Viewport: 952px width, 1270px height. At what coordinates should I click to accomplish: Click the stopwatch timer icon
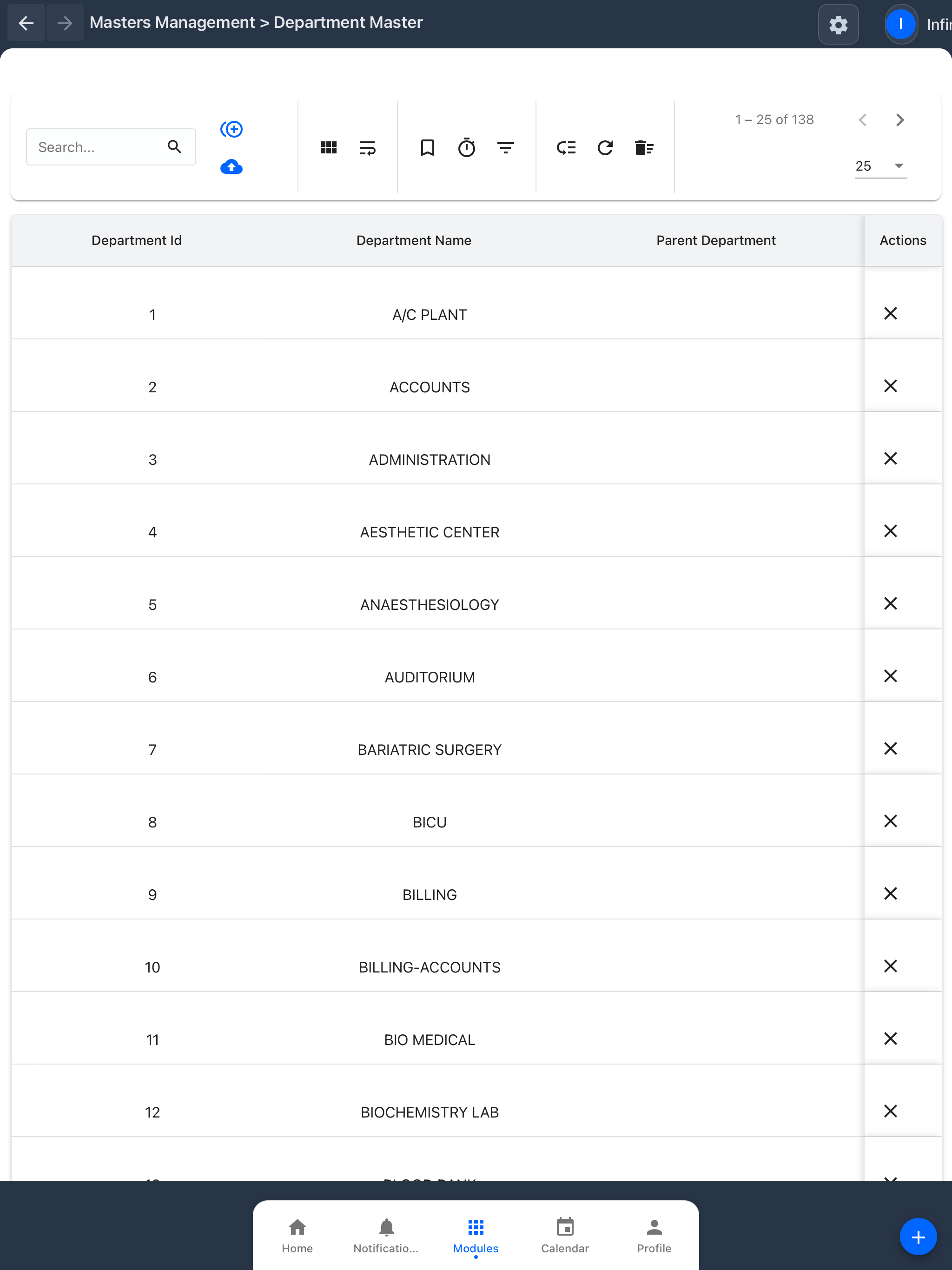[467, 147]
